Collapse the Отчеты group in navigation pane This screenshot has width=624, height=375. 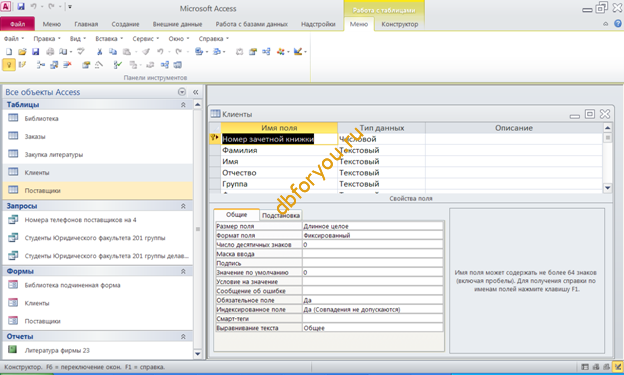point(183,336)
